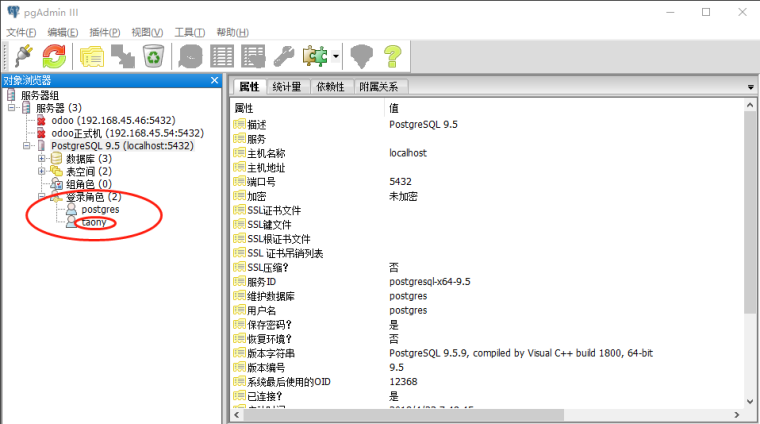
Task: Select the 加密 property row
Action: pyautogui.click(x=488, y=196)
